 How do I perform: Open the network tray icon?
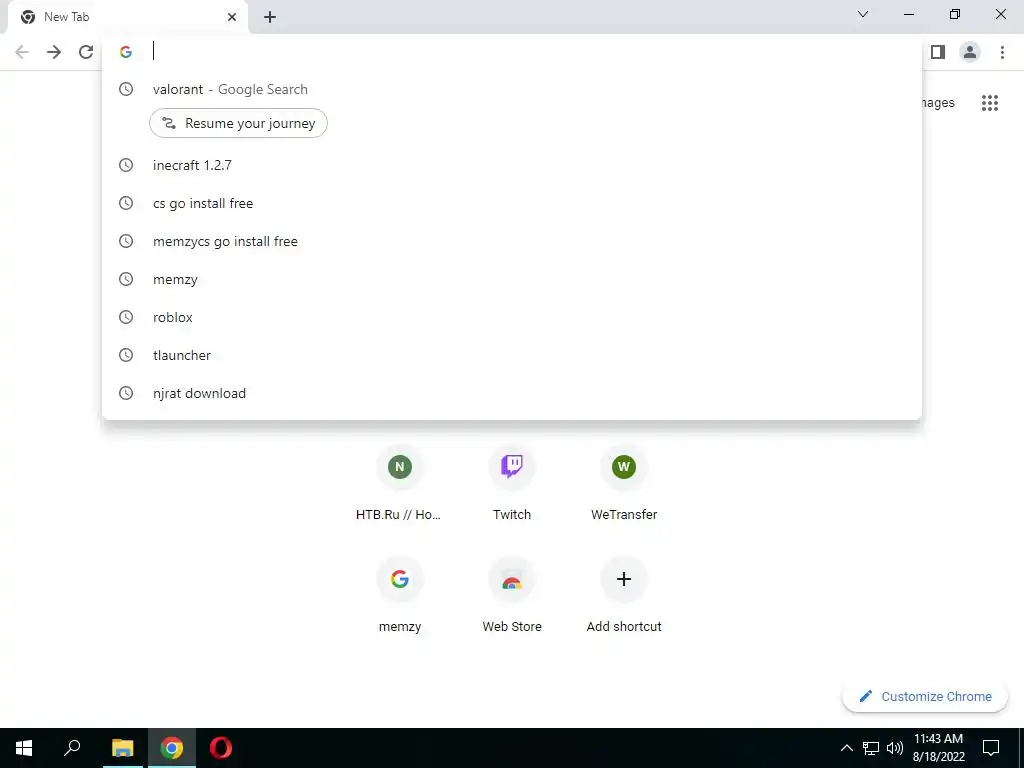click(x=871, y=748)
